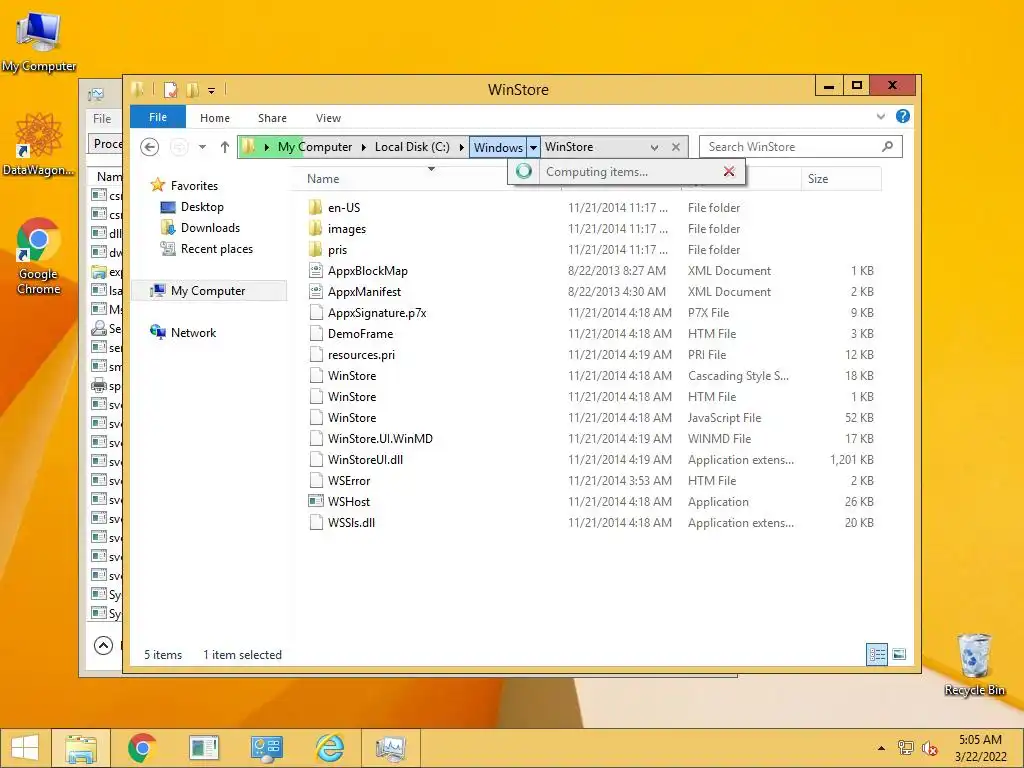Select the WinStore Cascading Style Sheet file
This screenshot has height=768, width=1024.
352,376
